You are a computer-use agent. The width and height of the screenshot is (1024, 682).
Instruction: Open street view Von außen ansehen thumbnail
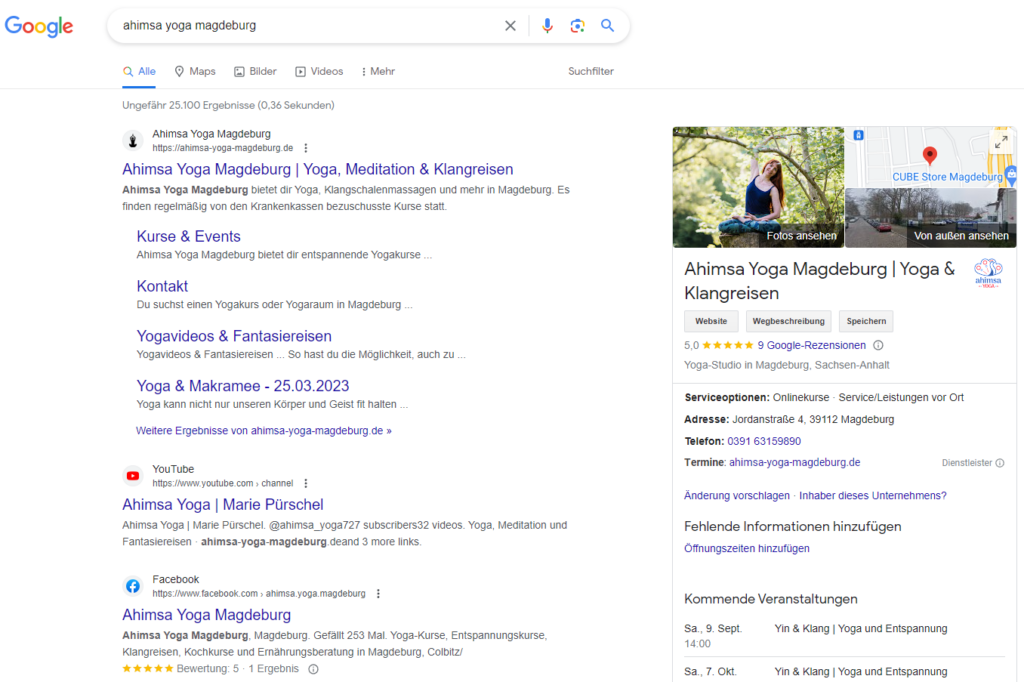click(x=931, y=218)
